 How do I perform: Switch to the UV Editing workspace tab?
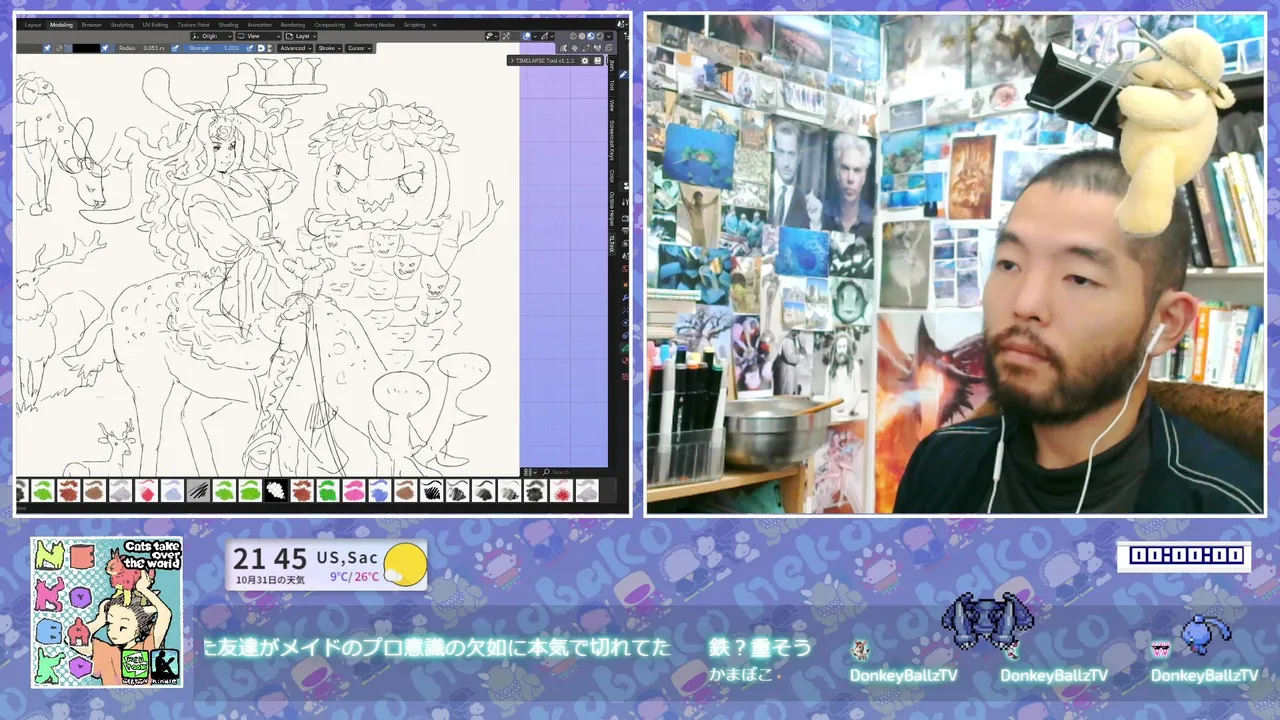155,24
